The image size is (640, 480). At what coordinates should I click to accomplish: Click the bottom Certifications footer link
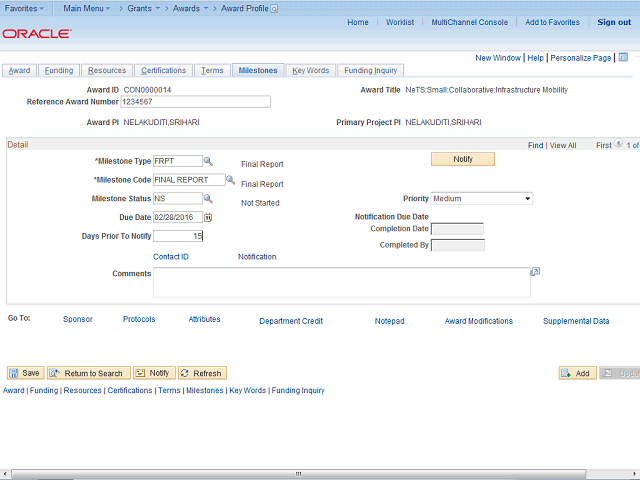coord(130,391)
